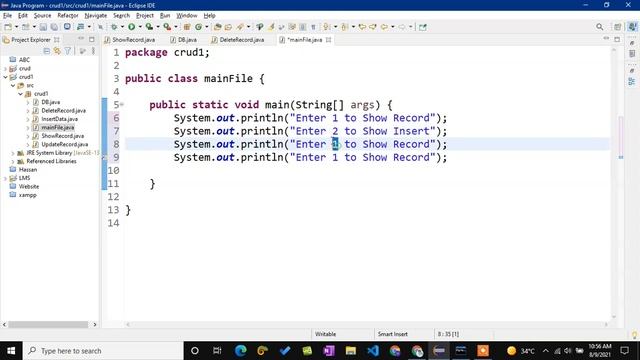
Task: Select the Java perspective icon
Action: [632, 27]
